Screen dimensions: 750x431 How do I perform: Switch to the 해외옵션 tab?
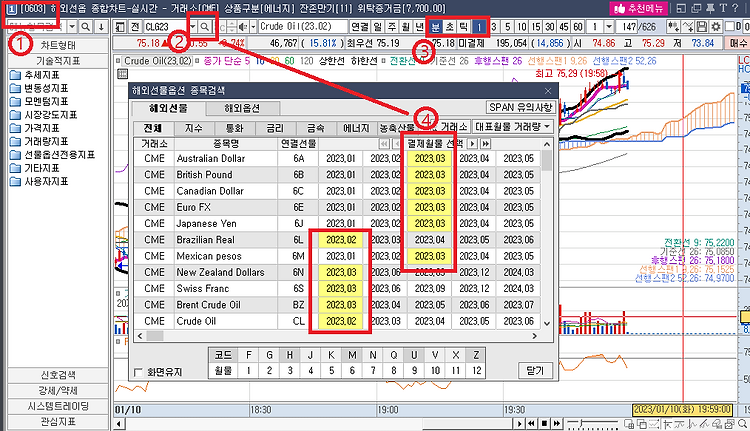point(242,109)
